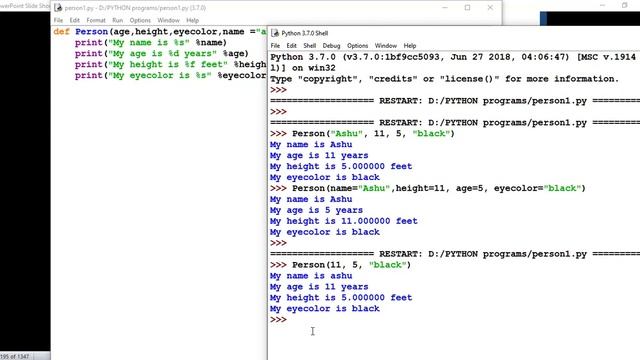
Task: Open Options menu in person1.py editor
Action: pos(140,20)
